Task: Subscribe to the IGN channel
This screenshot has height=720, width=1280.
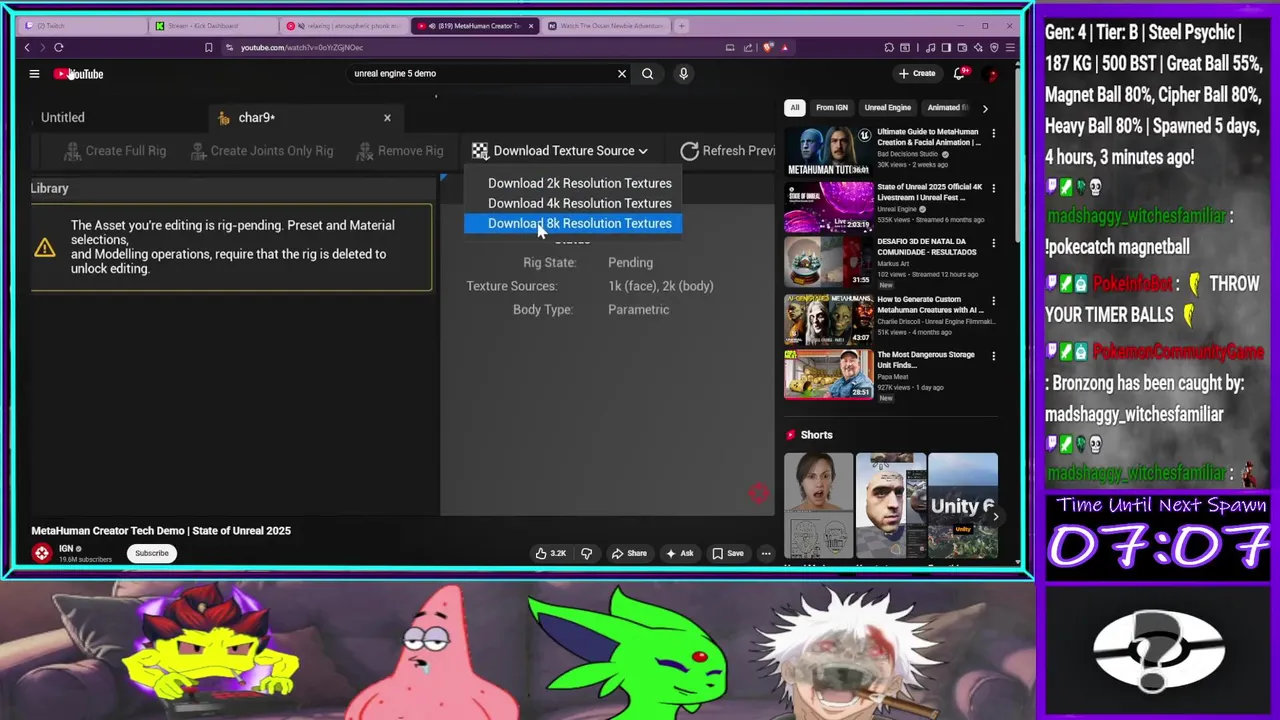Action: pos(152,553)
